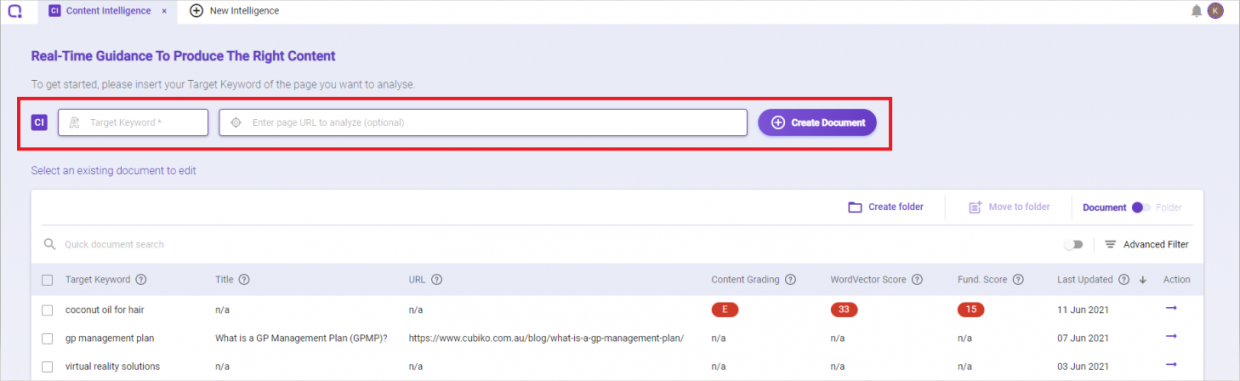Image resolution: width=1240 pixels, height=381 pixels.
Task: Click the cubiko.com.au blog URL
Action: coord(546,338)
